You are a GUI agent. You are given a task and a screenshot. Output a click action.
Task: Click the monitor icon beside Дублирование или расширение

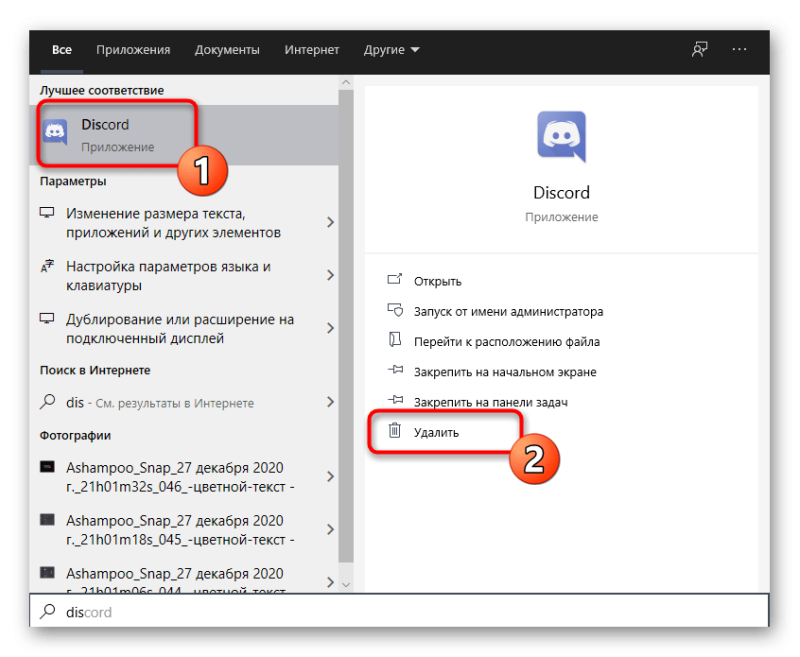click(47, 319)
